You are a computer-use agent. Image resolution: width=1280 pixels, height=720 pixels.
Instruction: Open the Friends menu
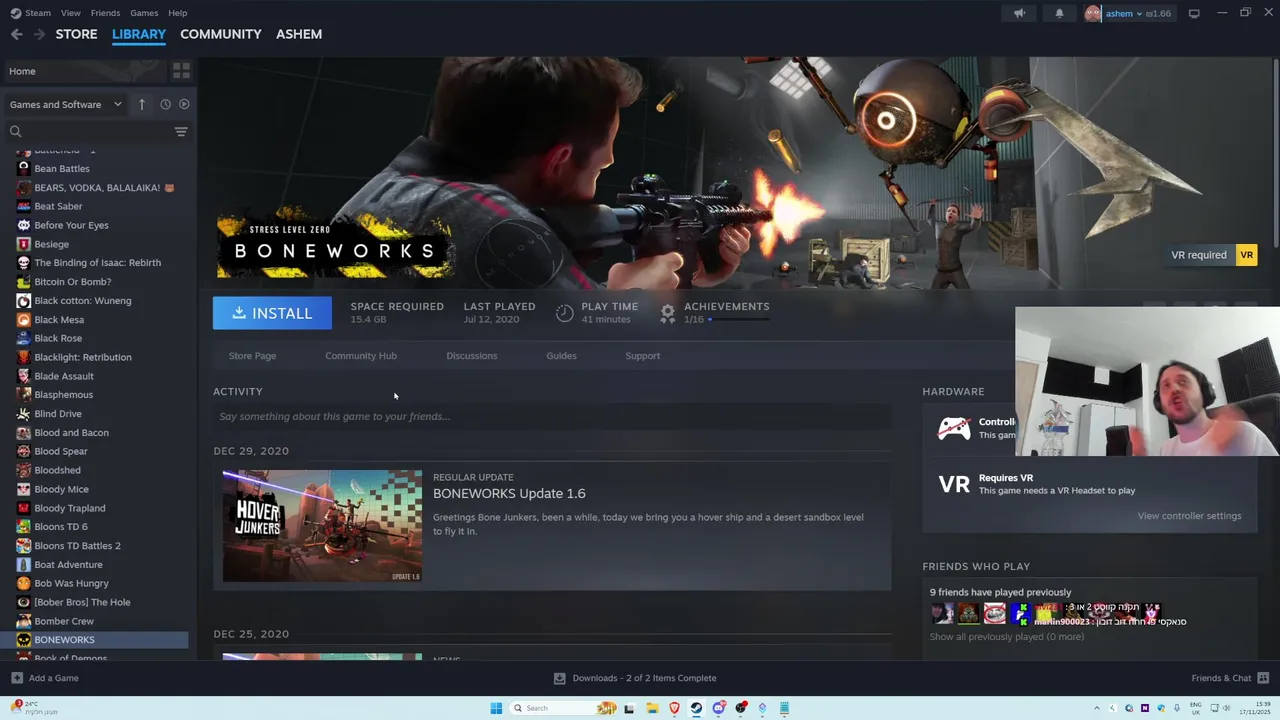[x=105, y=13]
